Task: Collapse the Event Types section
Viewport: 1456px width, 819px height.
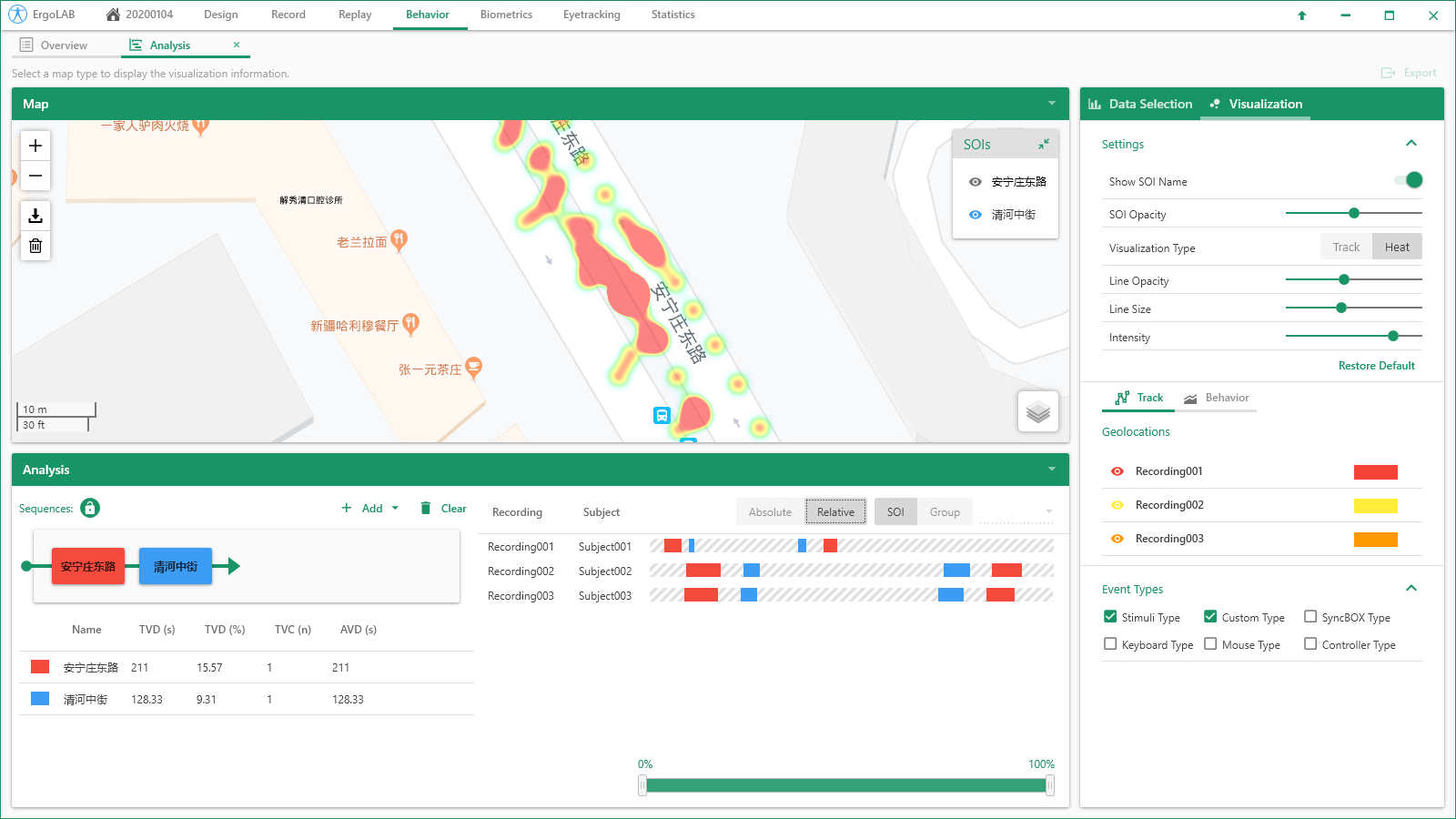Action: [1411, 588]
